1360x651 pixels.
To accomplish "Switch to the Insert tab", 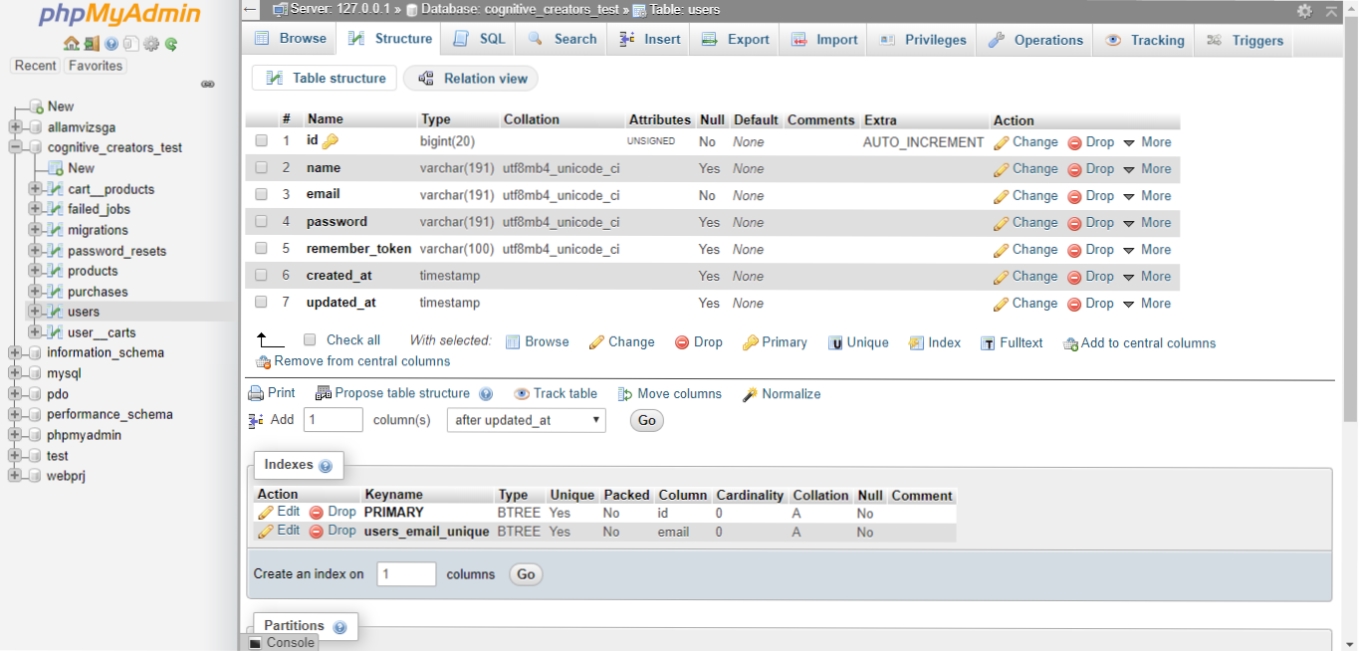I will [x=649, y=39].
